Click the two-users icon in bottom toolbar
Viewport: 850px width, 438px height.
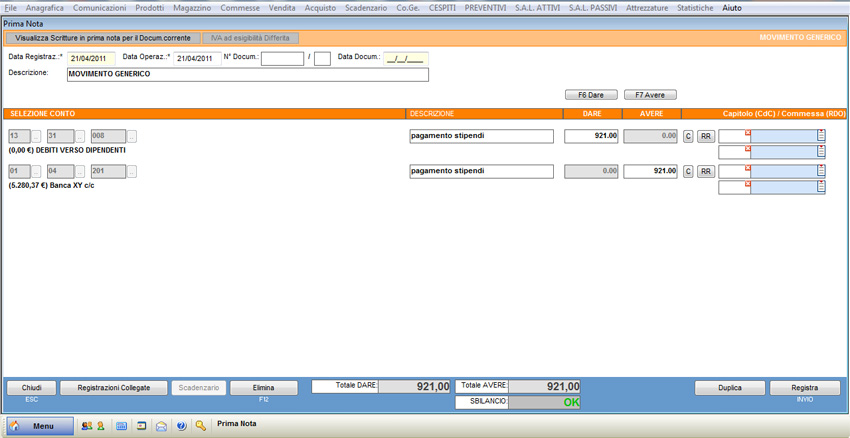coord(86,425)
